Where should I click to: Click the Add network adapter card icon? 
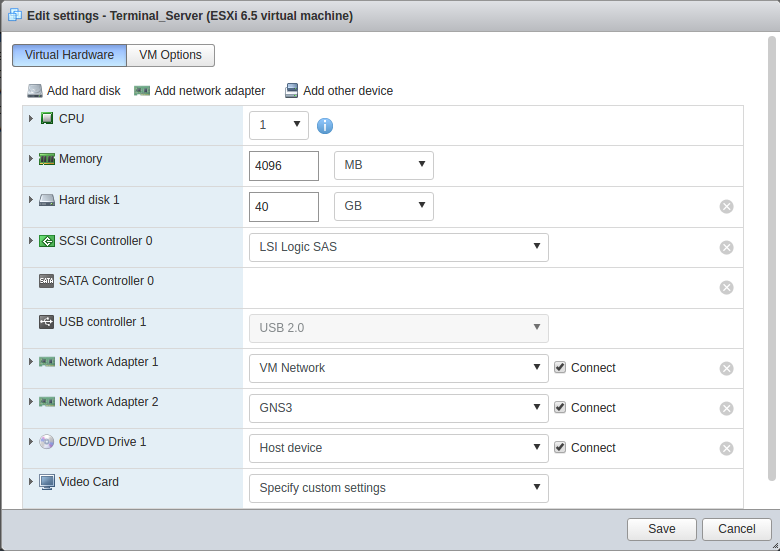[142, 91]
